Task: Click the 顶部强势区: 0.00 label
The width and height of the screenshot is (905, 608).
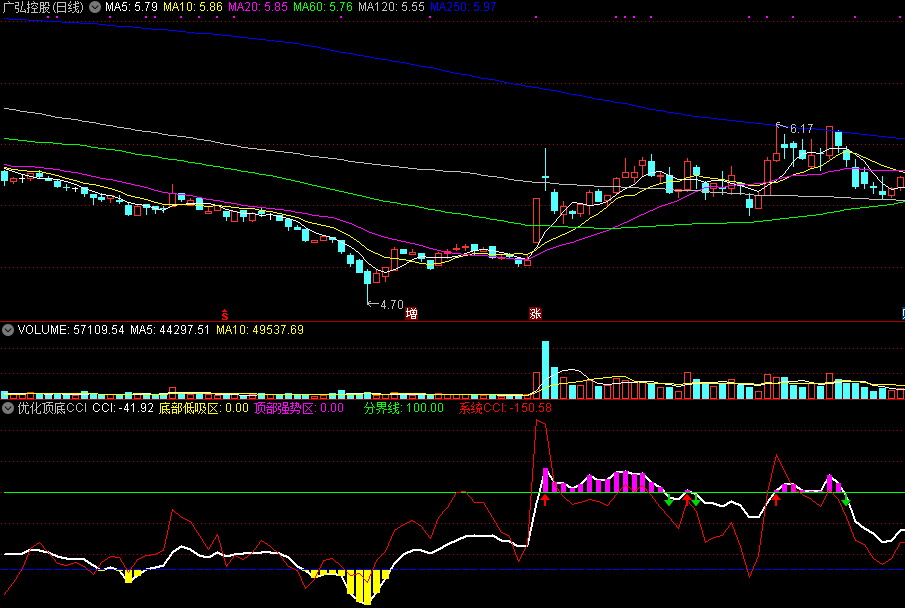Action: click(299, 408)
